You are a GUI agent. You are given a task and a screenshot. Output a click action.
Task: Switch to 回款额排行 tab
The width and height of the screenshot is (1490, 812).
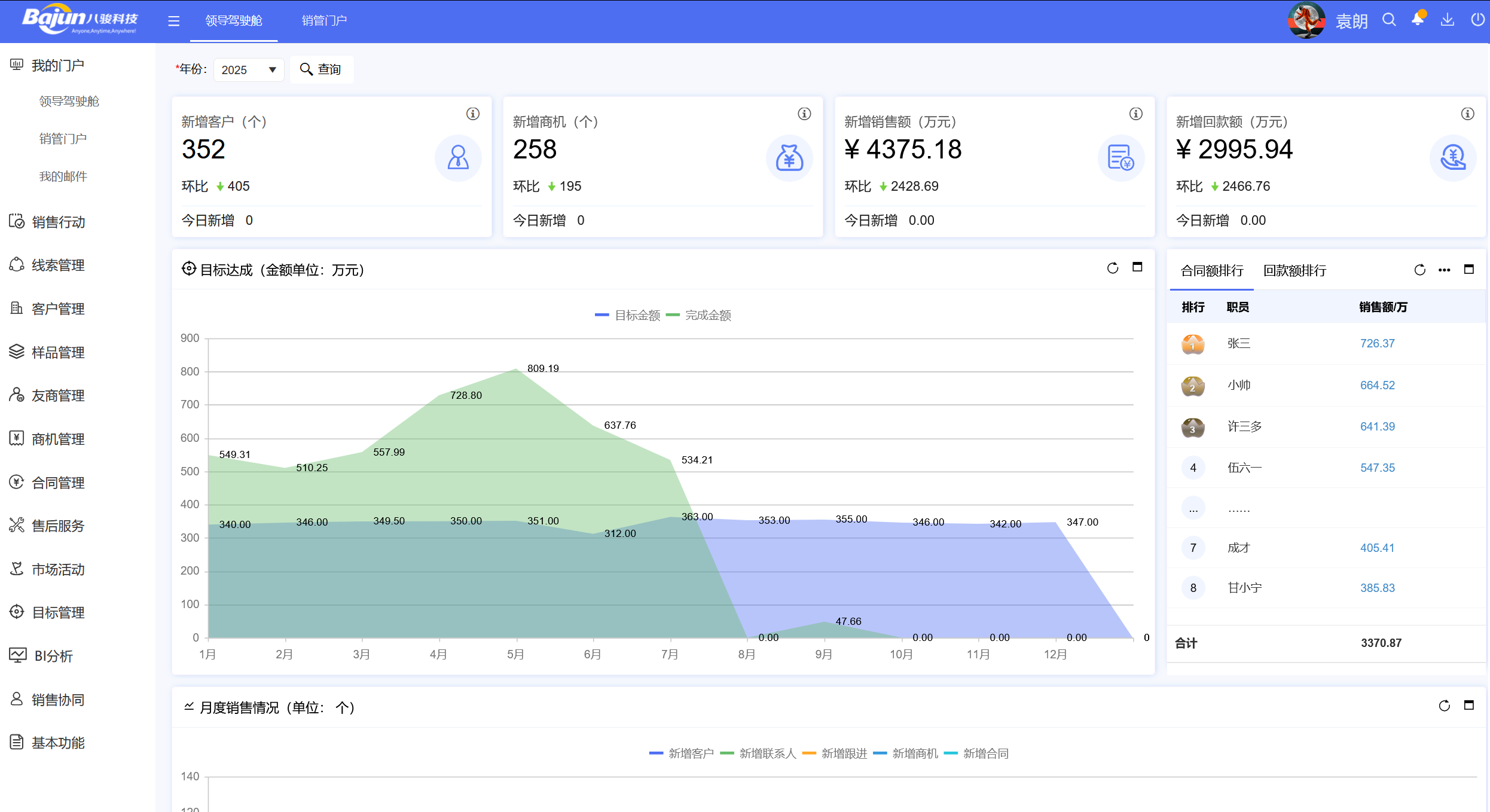pyautogui.click(x=1294, y=271)
